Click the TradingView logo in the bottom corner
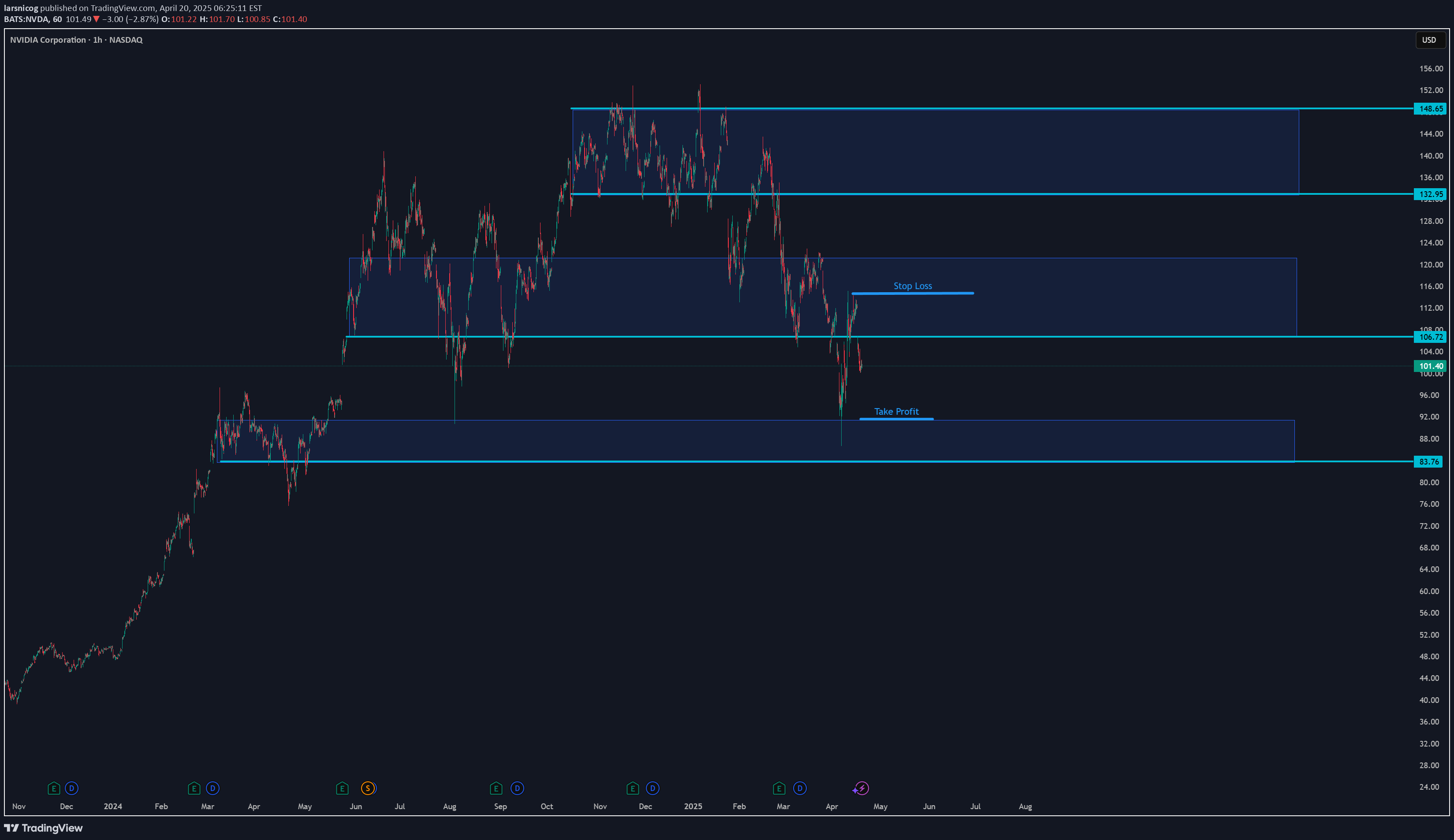The width and height of the screenshot is (1454, 840). (x=43, y=827)
